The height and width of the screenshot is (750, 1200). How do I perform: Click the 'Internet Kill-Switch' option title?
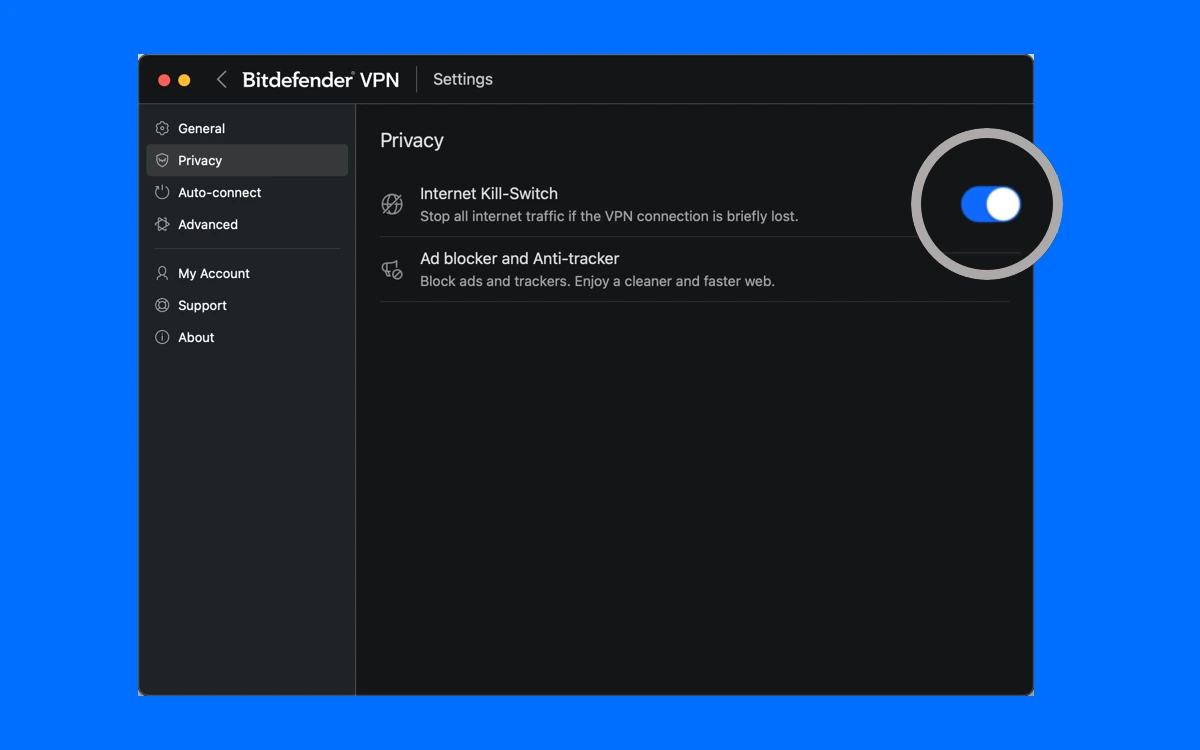[489, 194]
